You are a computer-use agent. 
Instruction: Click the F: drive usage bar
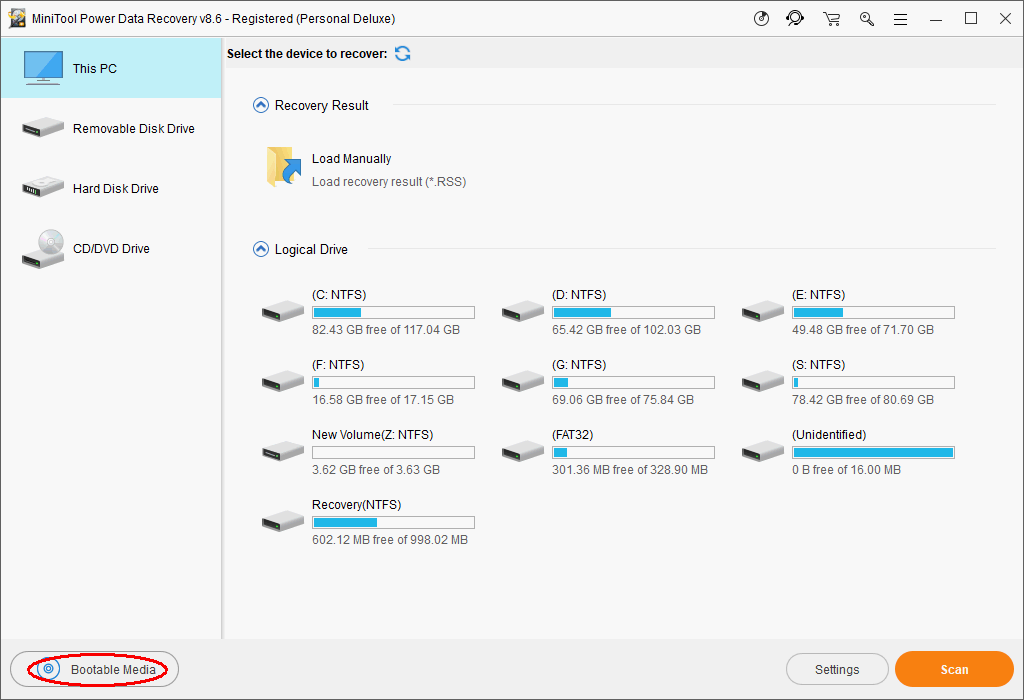click(393, 383)
